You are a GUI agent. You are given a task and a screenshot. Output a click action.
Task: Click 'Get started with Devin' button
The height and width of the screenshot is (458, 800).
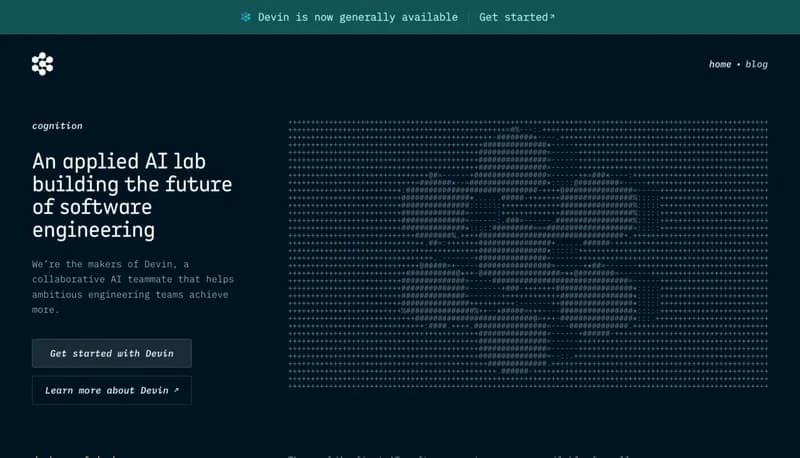(x=112, y=353)
